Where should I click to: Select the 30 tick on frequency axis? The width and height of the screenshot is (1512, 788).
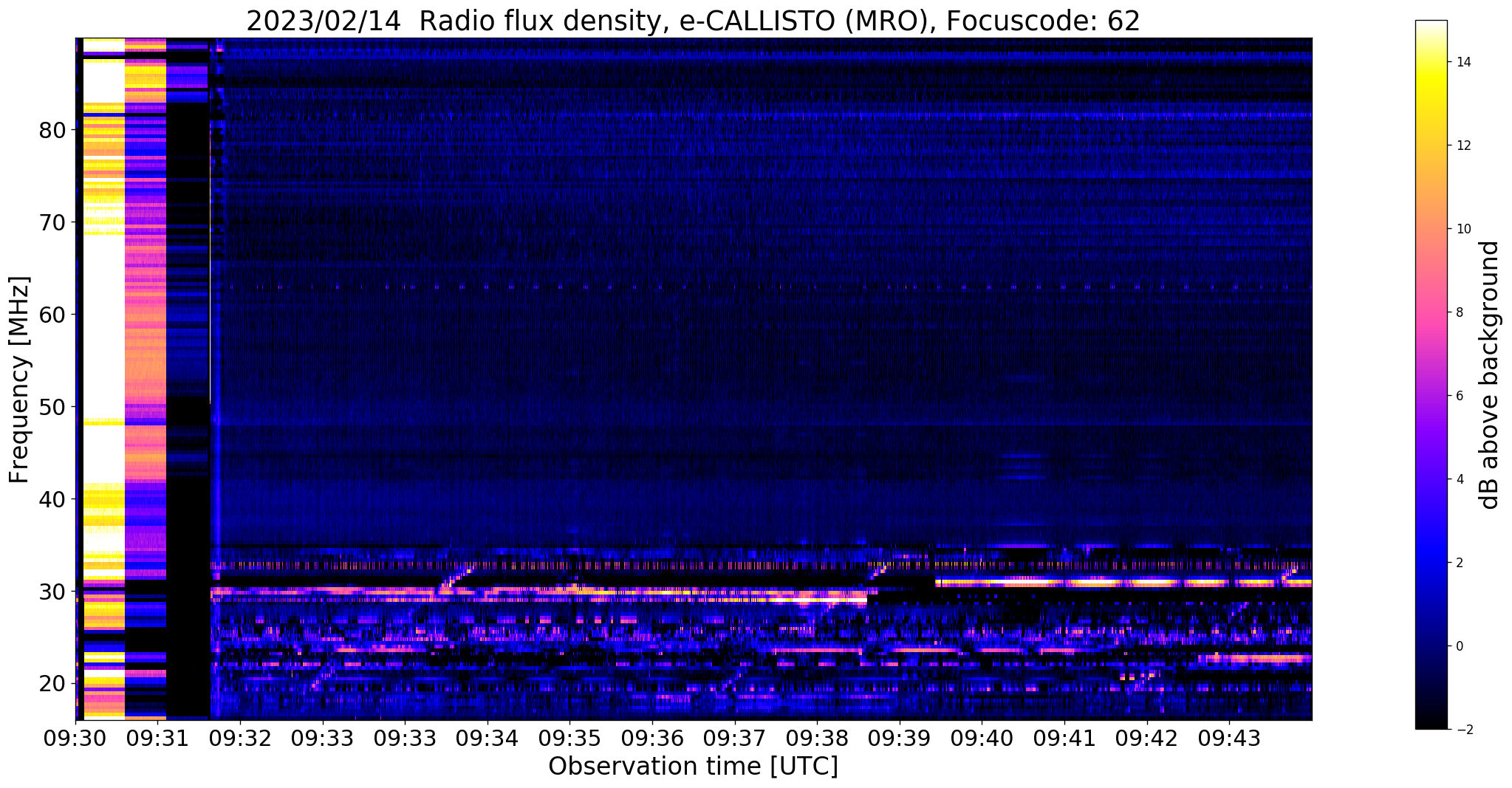(x=52, y=592)
